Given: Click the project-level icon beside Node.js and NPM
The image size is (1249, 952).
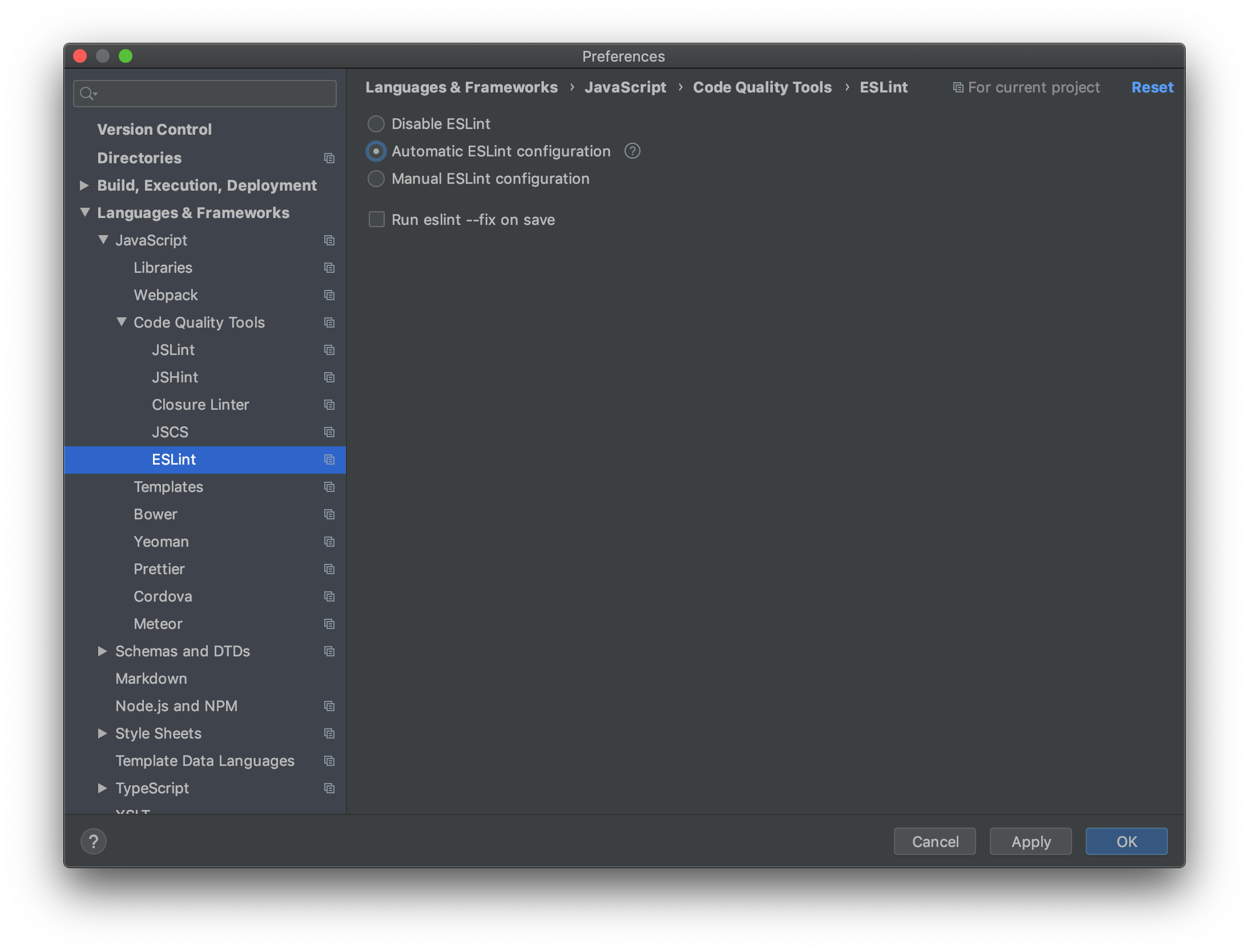Looking at the screenshot, I should point(329,706).
